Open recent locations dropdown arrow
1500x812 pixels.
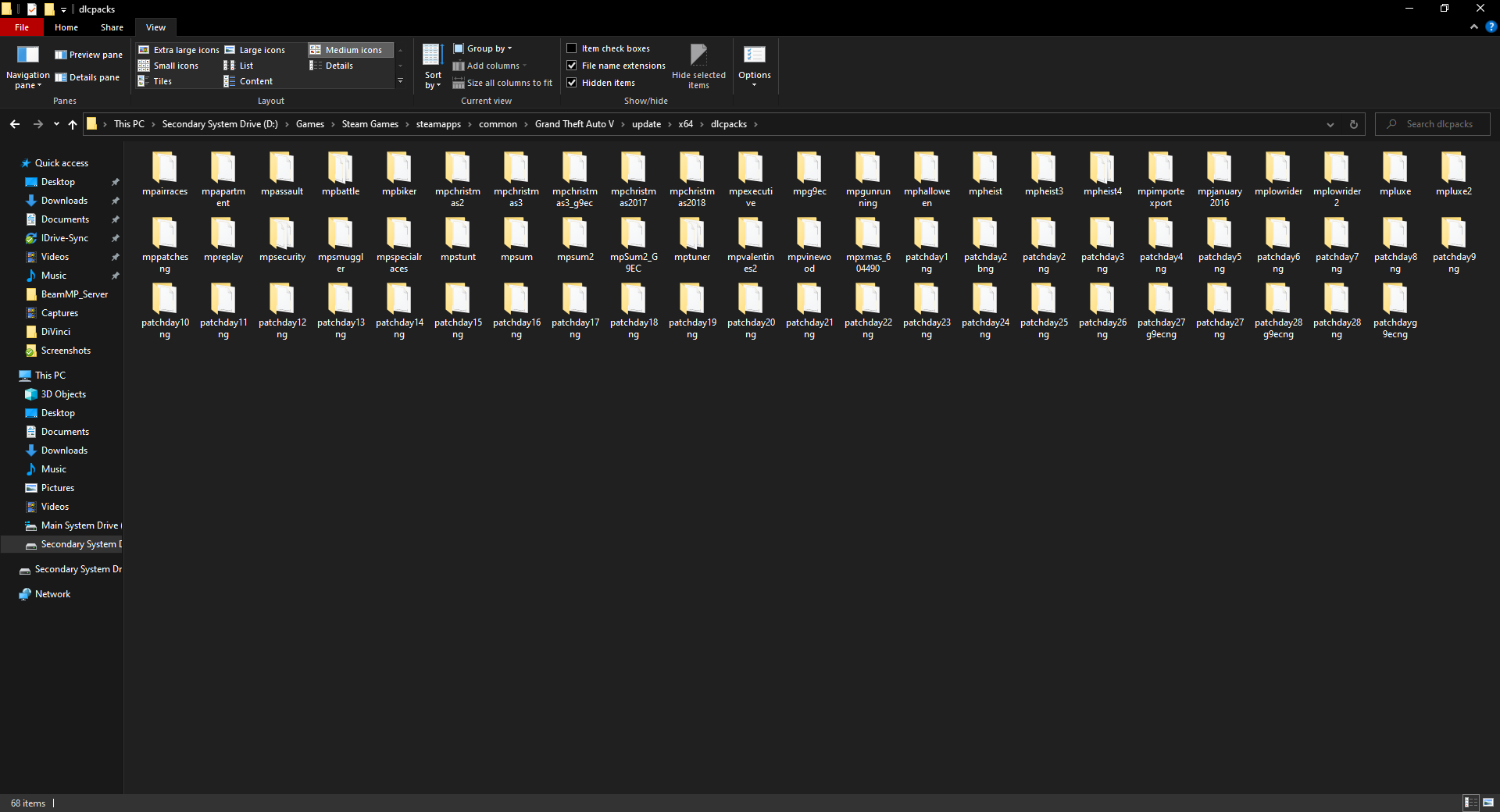[x=56, y=124]
